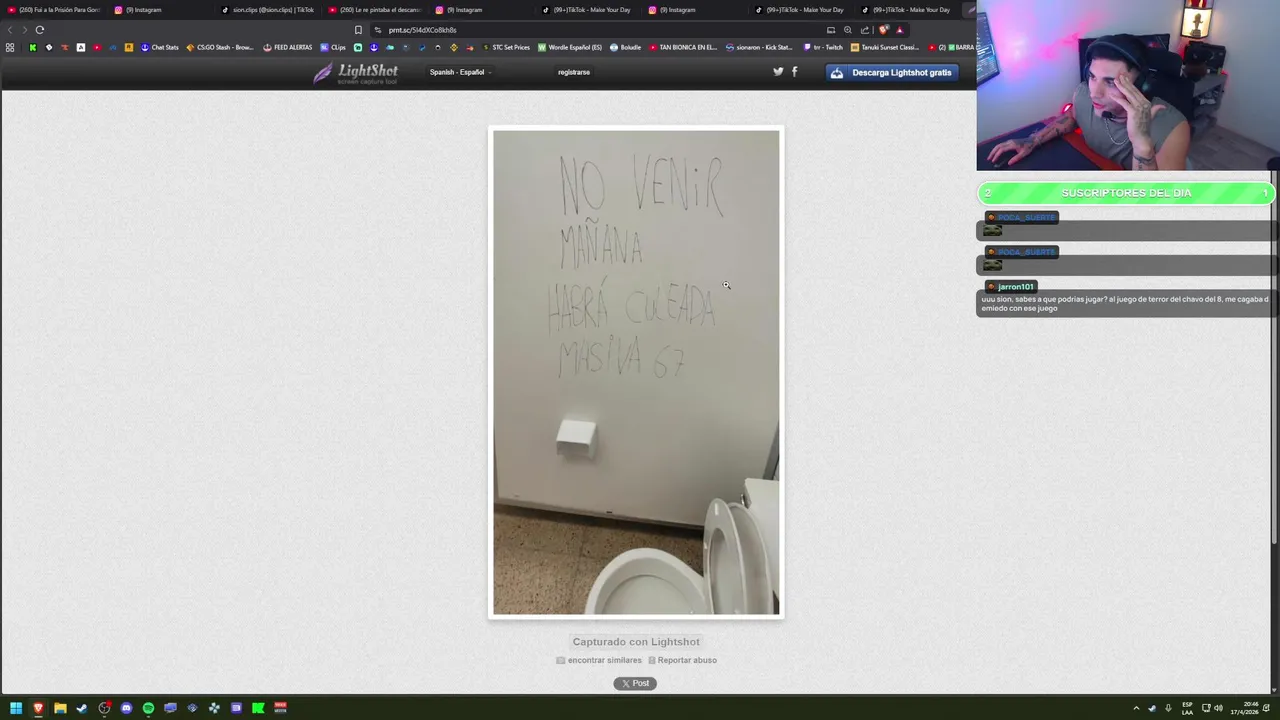Viewport: 1280px width, 720px height.
Task: Switch to the sion.clips TikTok tab
Action: click(x=267, y=10)
